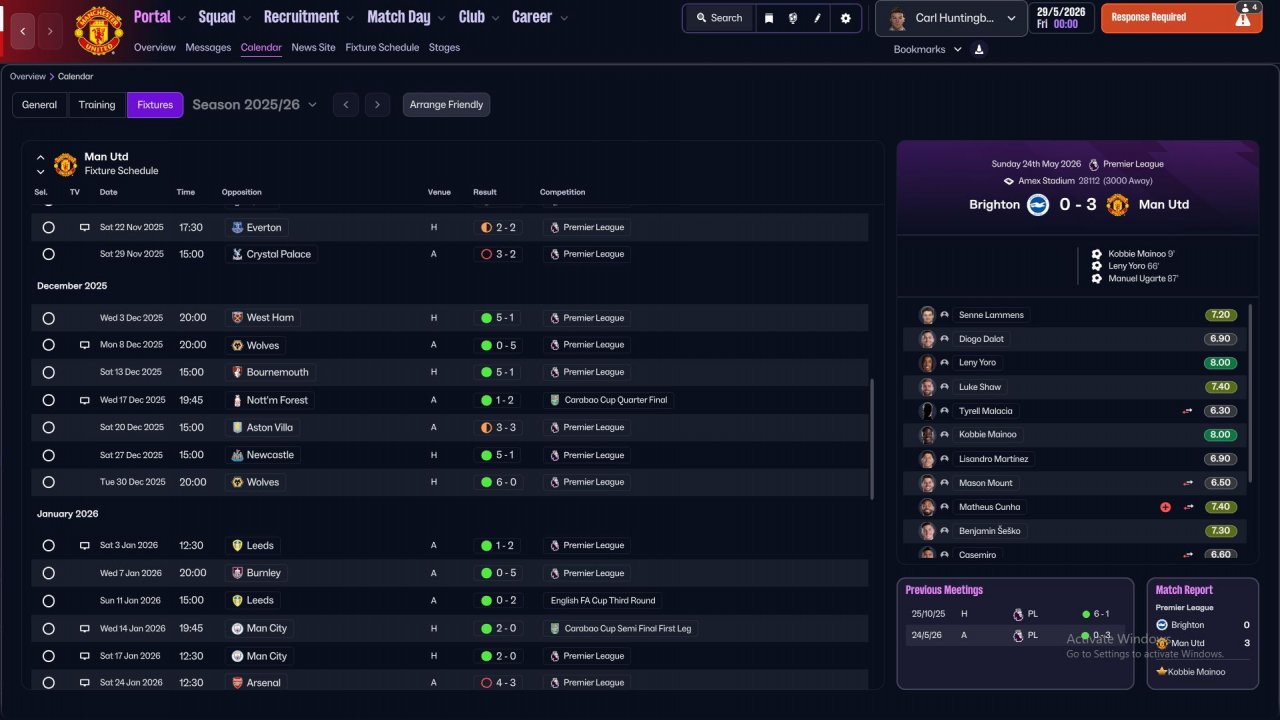The width and height of the screenshot is (1280, 720).
Task: Click the substitution icon on Mason Mount row
Action: (x=1188, y=483)
